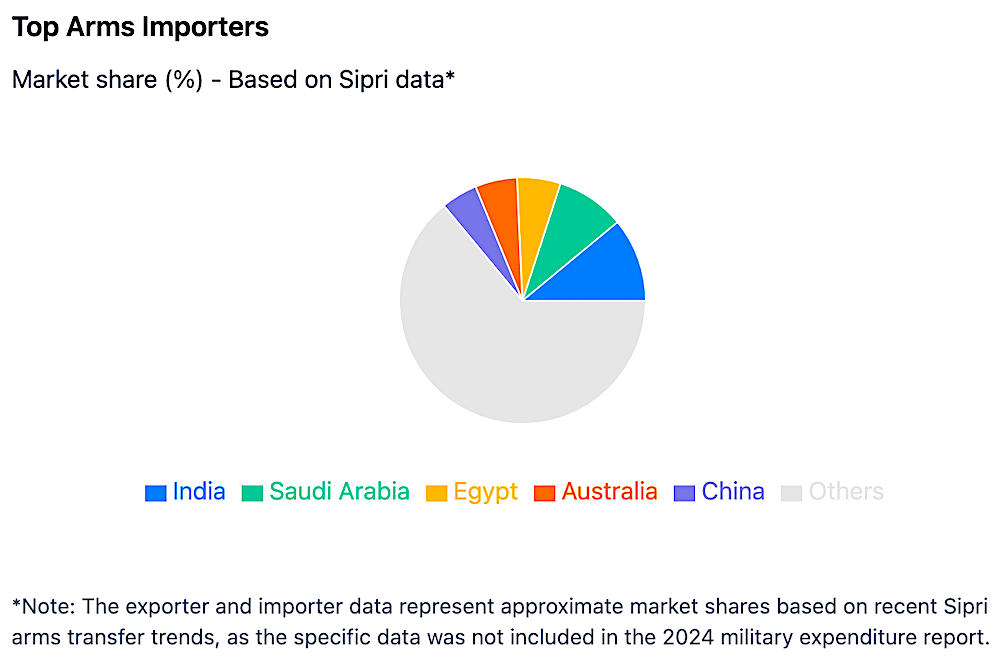Image resolution: width=1000 pixels, height=660 pixels.
Task: Toggle the Saudi Arabia legend label
Action: (x=339, y=492)
